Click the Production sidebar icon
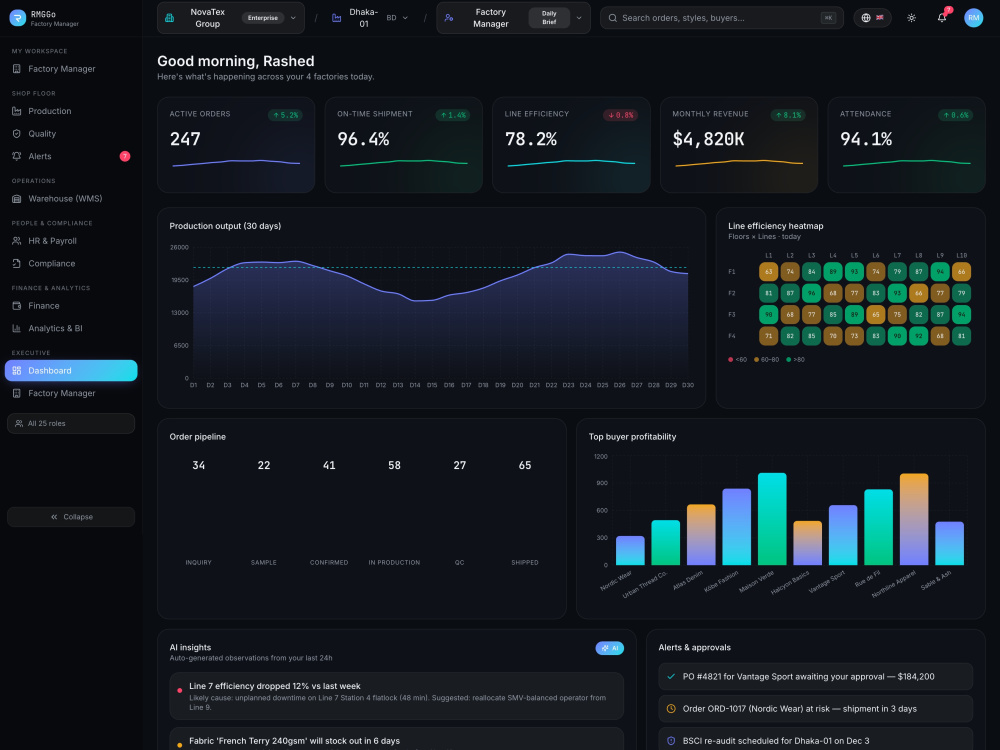The width and height of the screenshot is (1000, 750). point(17,111)
